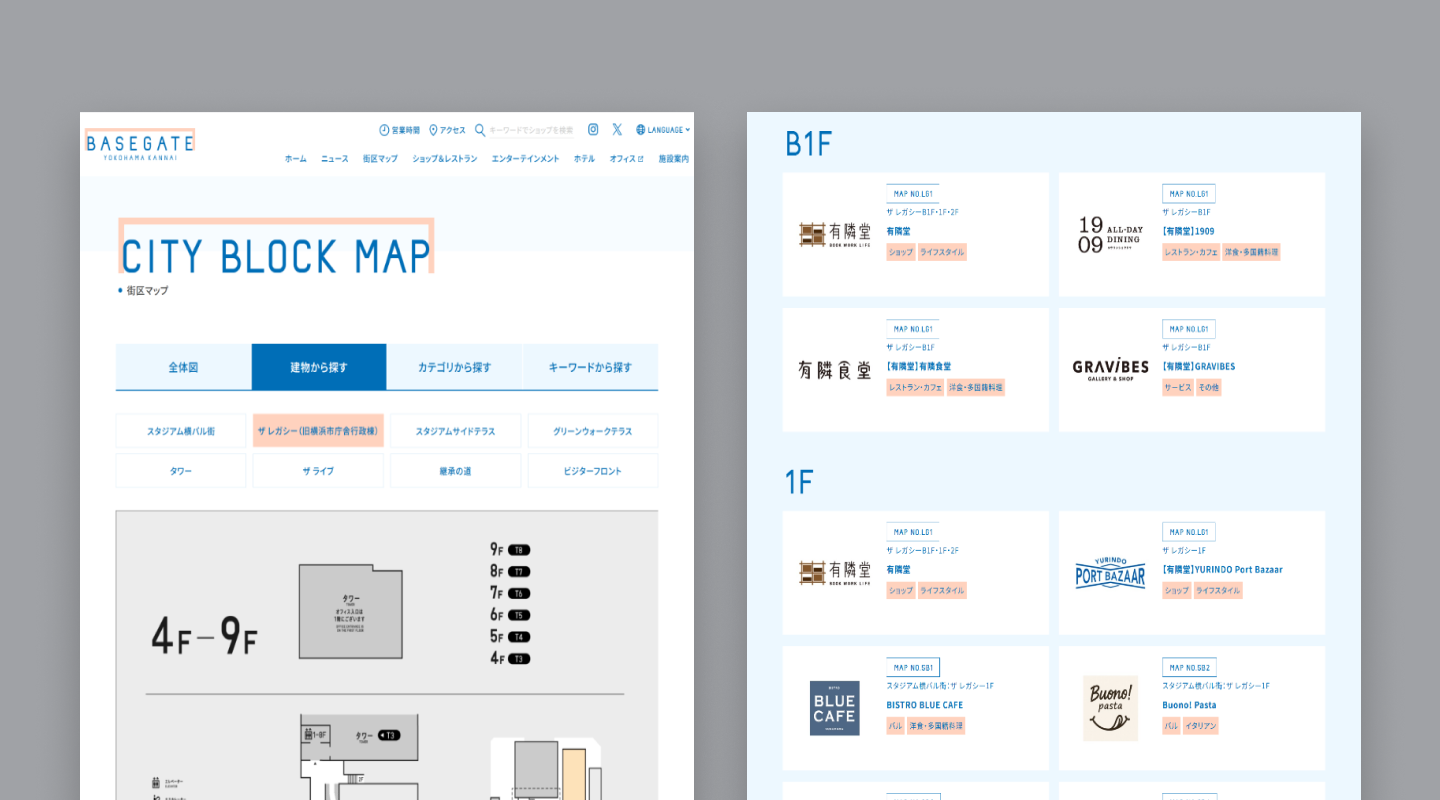Click the その他 tag on the GRAVIBES card

tap(1208, 387)
